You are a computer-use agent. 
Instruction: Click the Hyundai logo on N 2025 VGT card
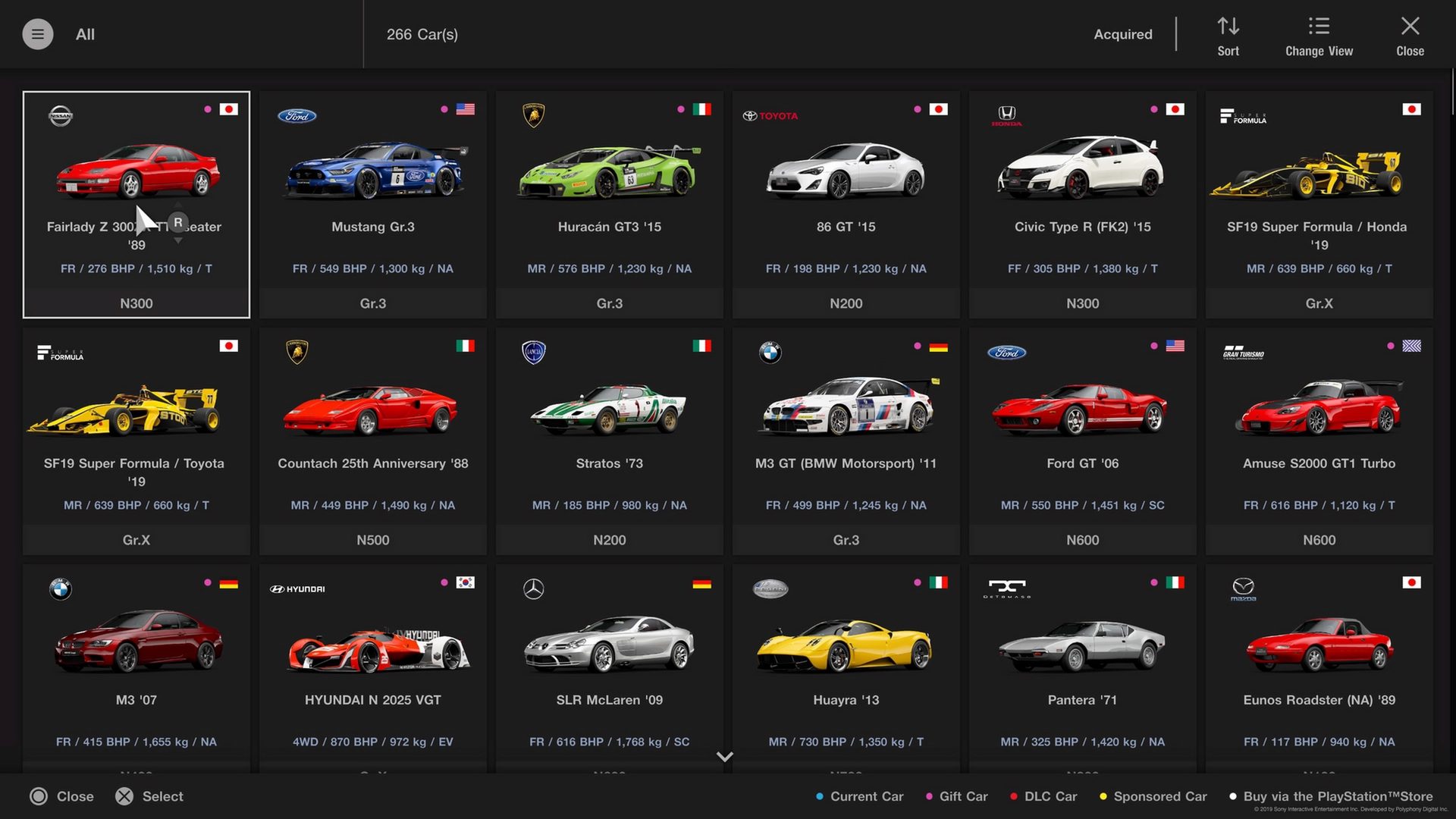click(x=297, y=589)
